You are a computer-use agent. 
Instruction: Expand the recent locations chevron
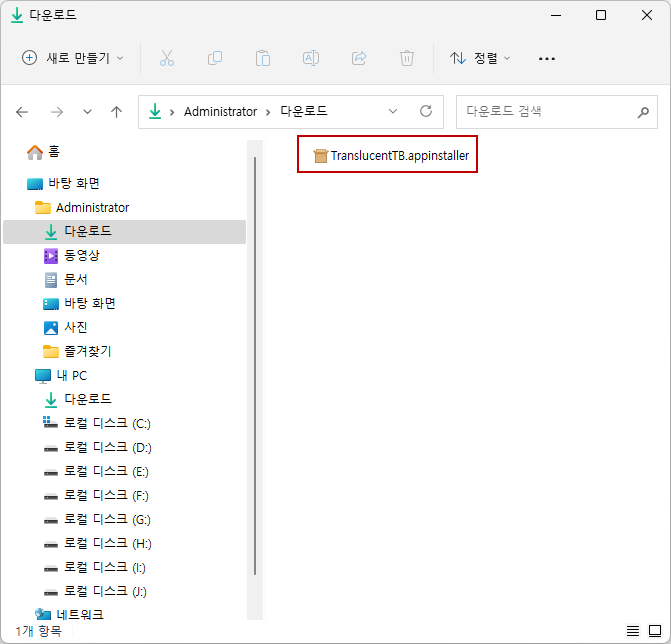click(87, 112)
